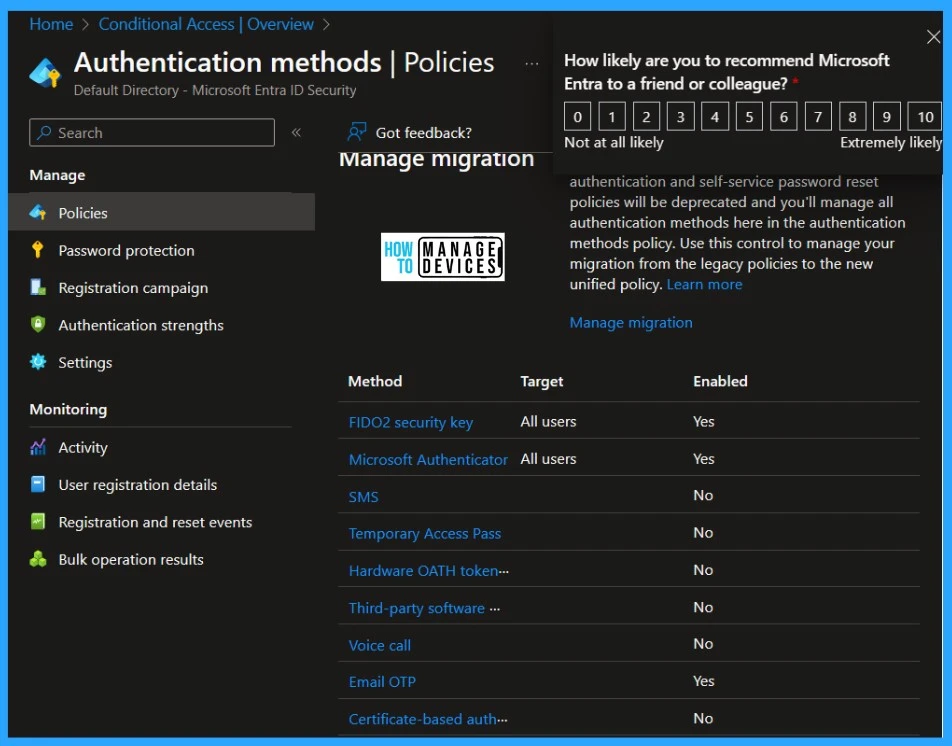This screenshot has height=746, width=952.
Task: Open Certificate-based authentication method
Action: tap(428, 719)
